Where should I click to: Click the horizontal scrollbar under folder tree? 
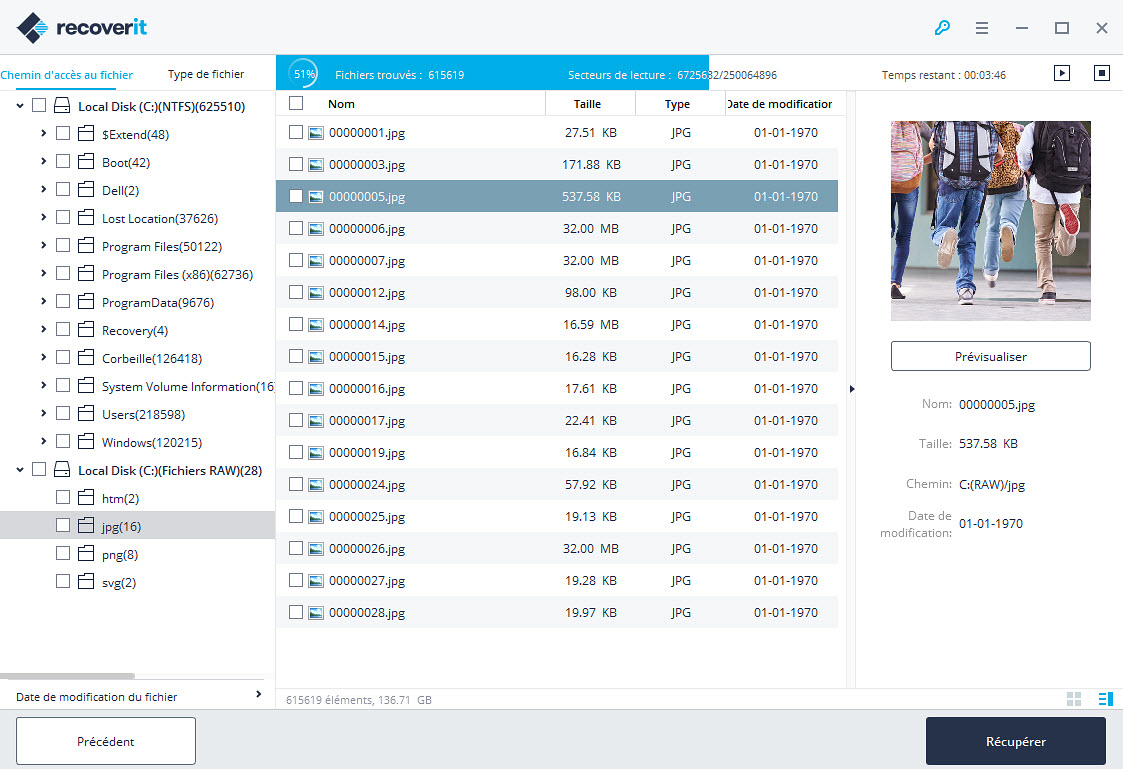(x=67, y=675)
